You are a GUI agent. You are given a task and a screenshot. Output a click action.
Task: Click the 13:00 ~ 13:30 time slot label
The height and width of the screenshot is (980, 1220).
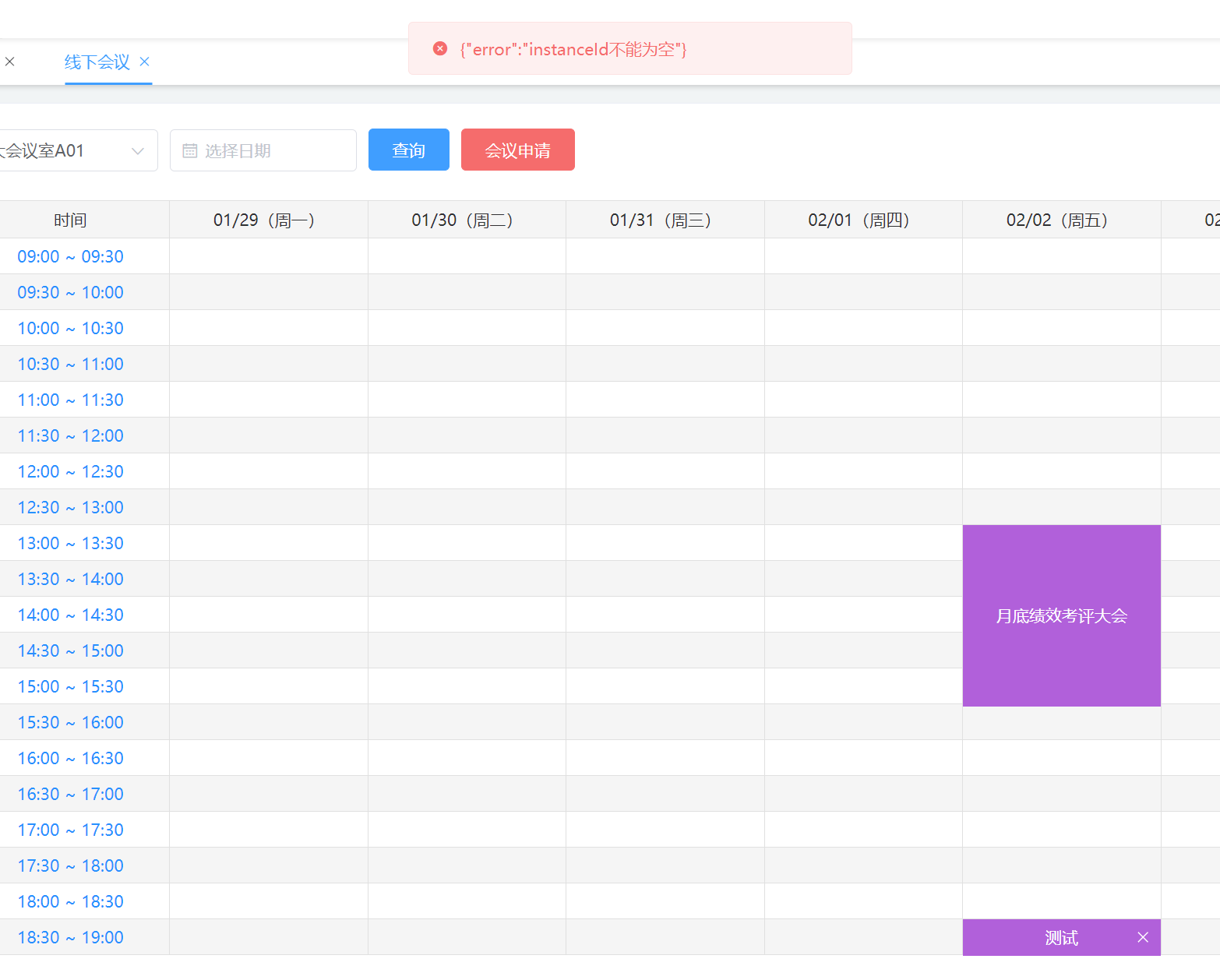click(70, 543)
